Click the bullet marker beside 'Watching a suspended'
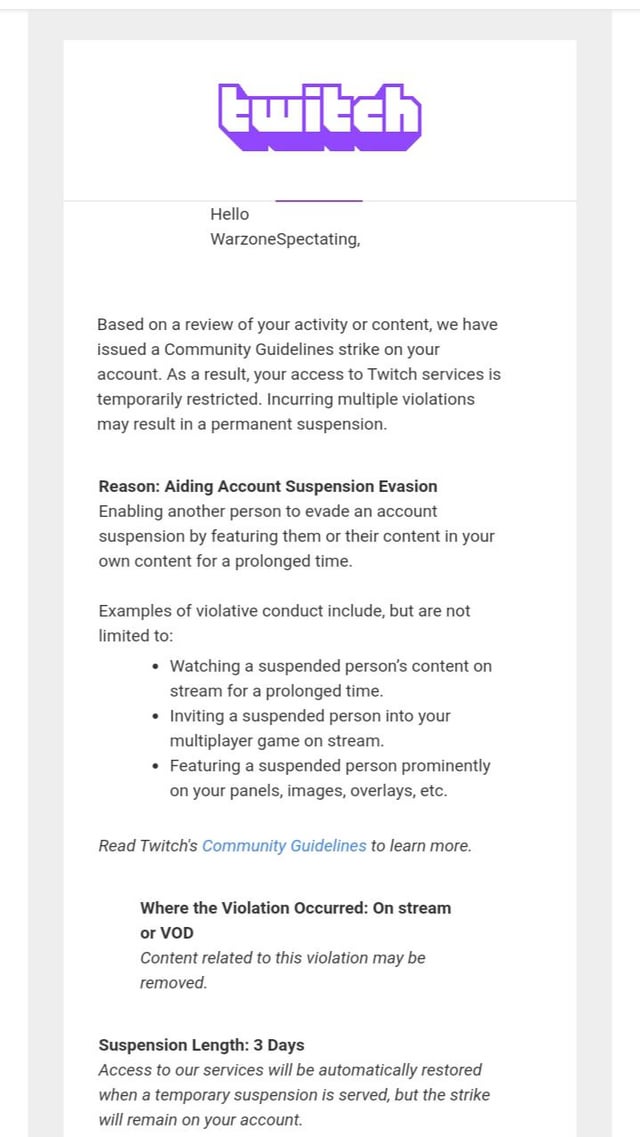 [156, 667]
